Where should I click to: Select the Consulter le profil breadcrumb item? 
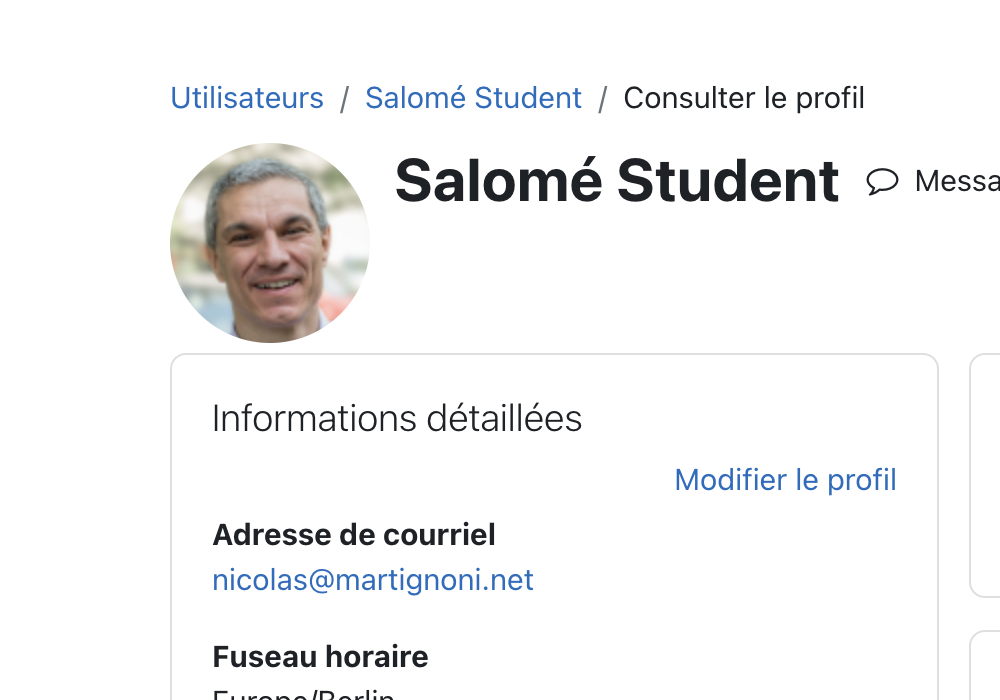[744, 98]
